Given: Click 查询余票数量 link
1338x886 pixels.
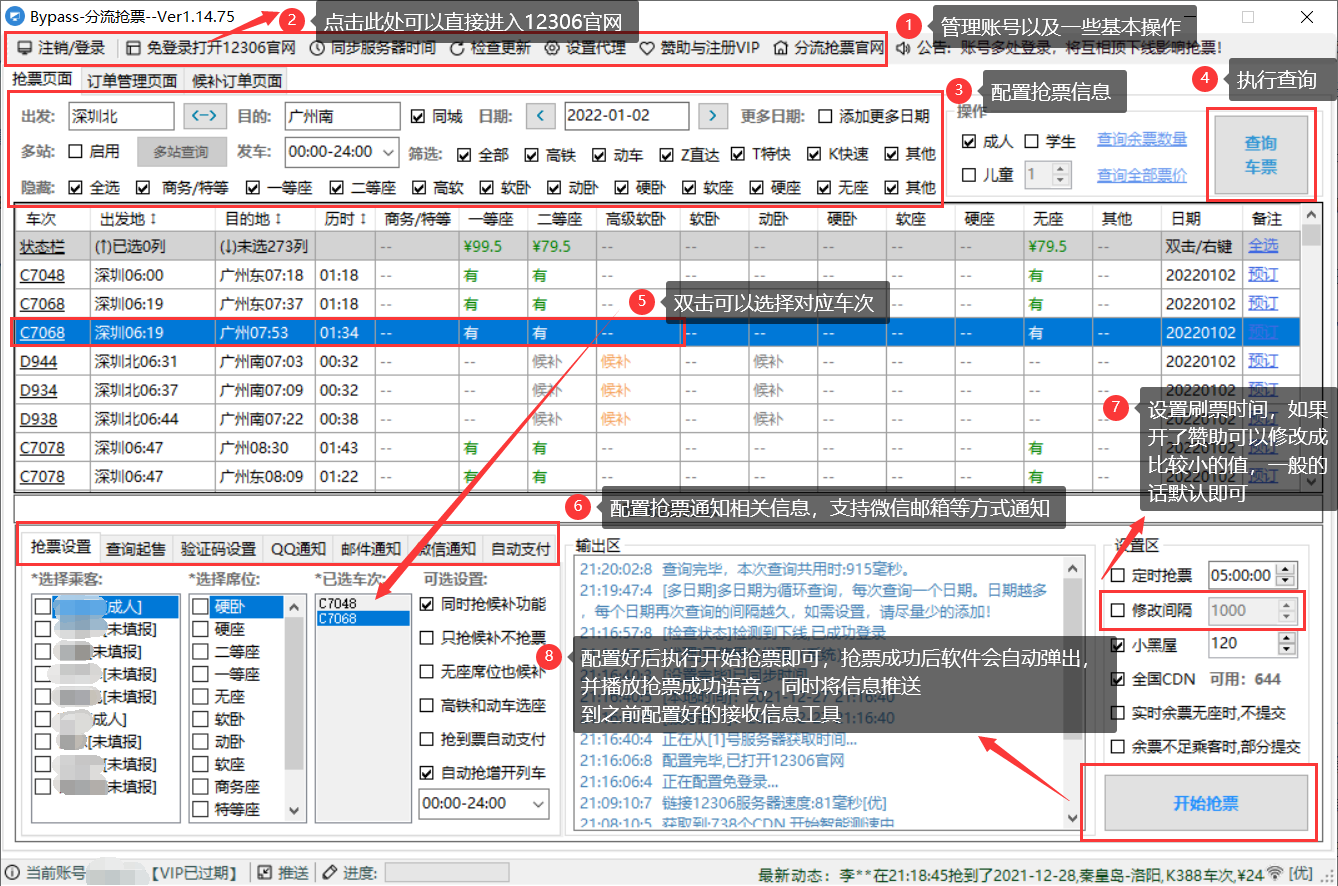Looking at the screenshot, I should click(1142, 140).
